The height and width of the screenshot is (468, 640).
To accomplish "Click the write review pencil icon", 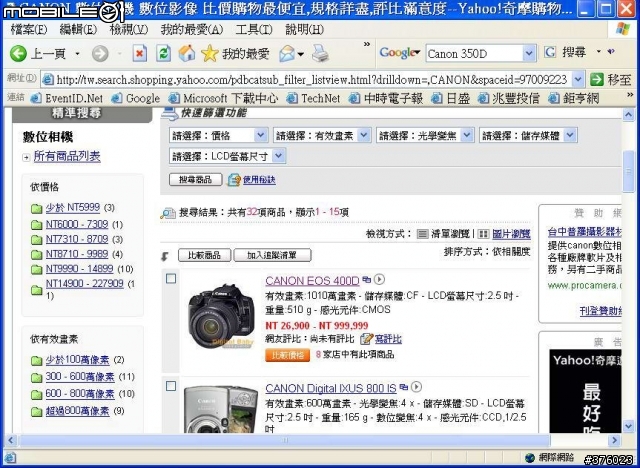I will pos(366,339).
